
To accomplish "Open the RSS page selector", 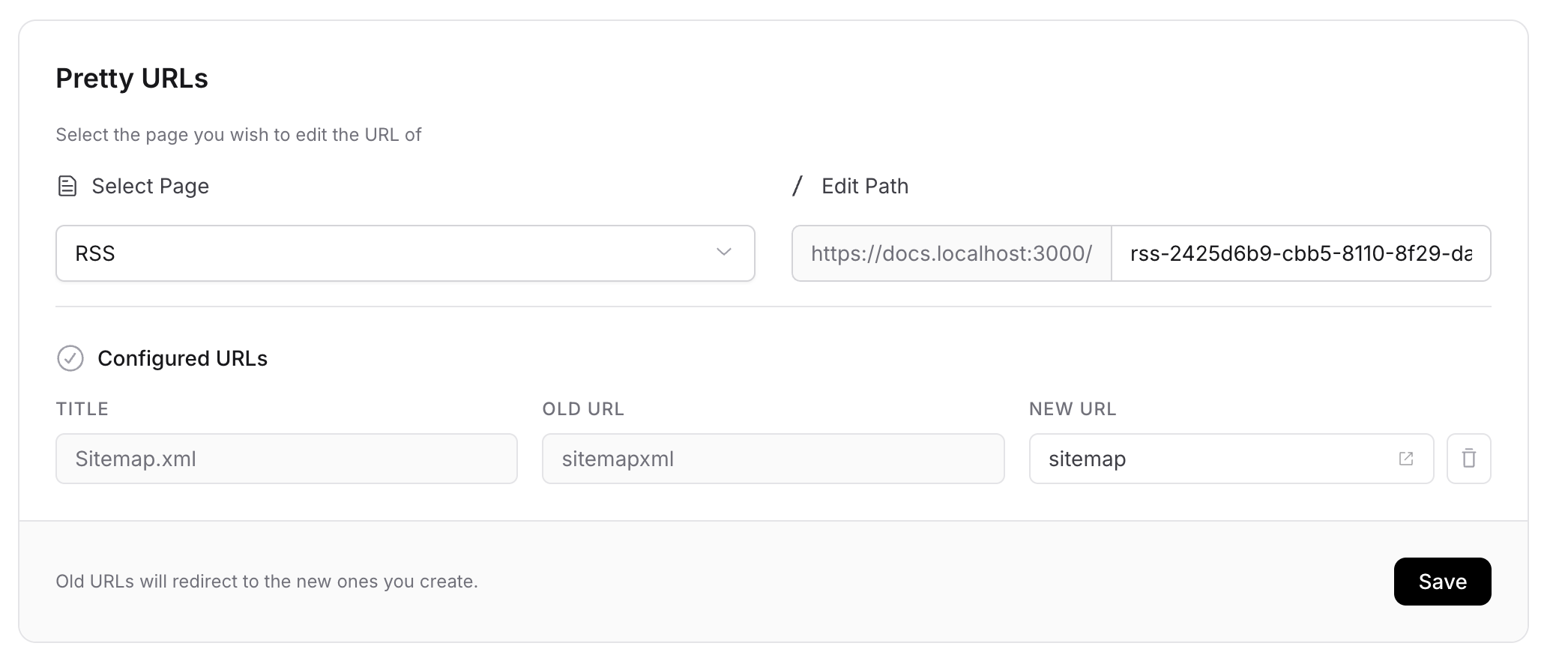I will coord(405,253).
